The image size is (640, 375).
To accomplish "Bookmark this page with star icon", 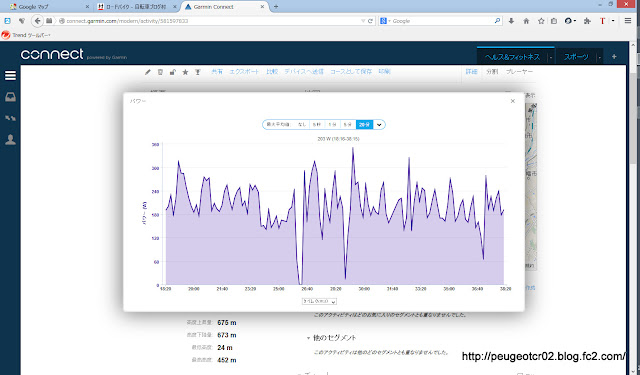I will 541,21.
